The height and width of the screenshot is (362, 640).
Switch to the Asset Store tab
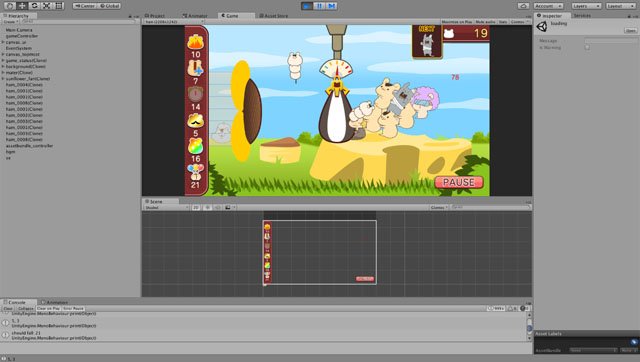coord(273,16)
